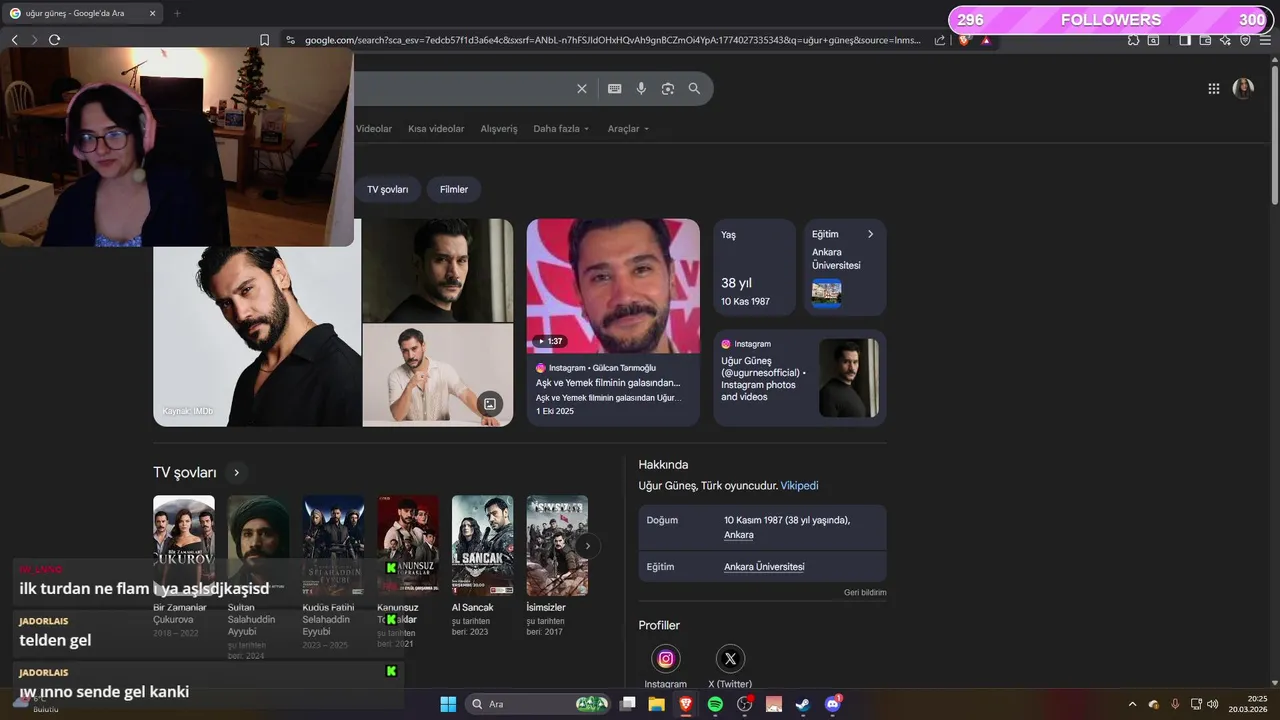Open the share icon in the address bar
The image size is (1280, 720).
[x=940, y=40]
